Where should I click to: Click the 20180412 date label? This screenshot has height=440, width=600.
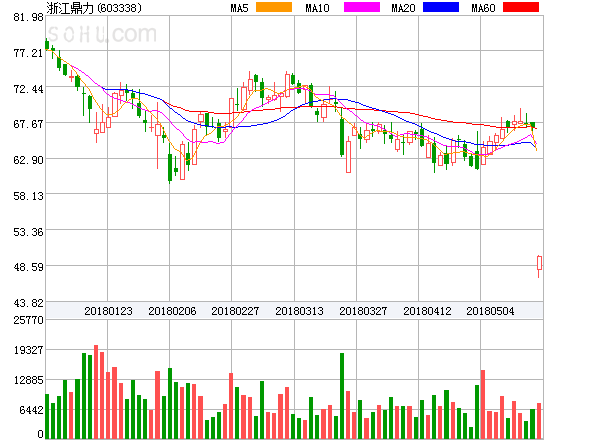427,311
